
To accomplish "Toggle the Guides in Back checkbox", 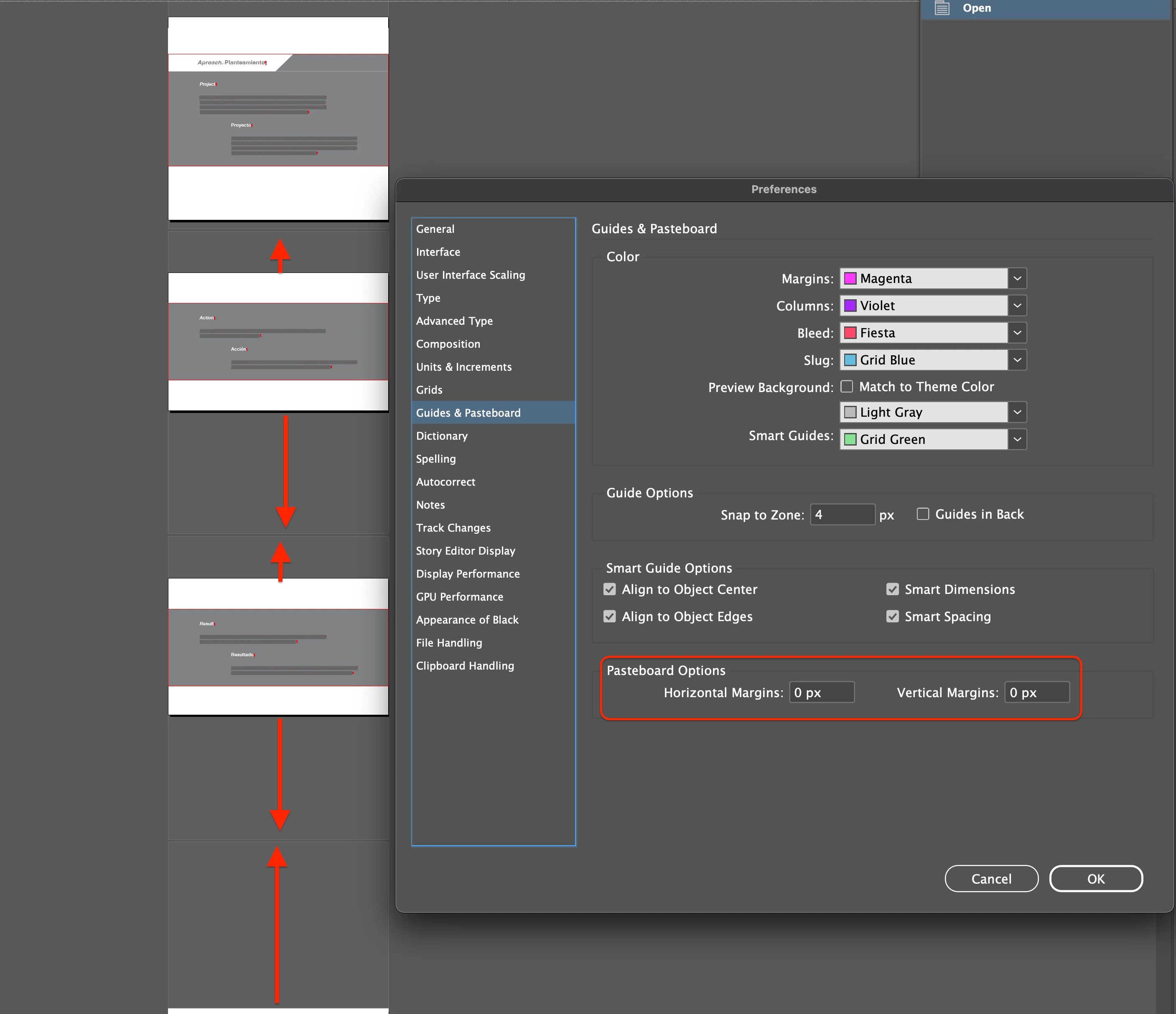I will [923, 514].
